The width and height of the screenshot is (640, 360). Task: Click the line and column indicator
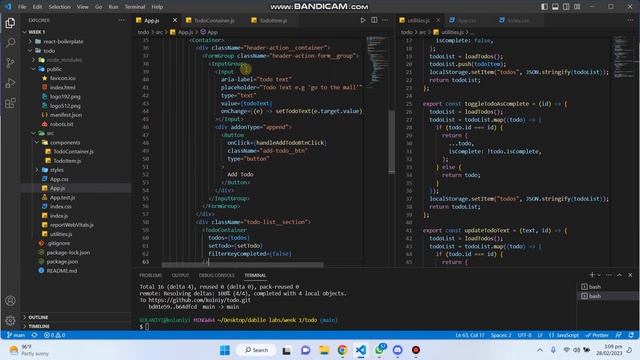point(470,335)
